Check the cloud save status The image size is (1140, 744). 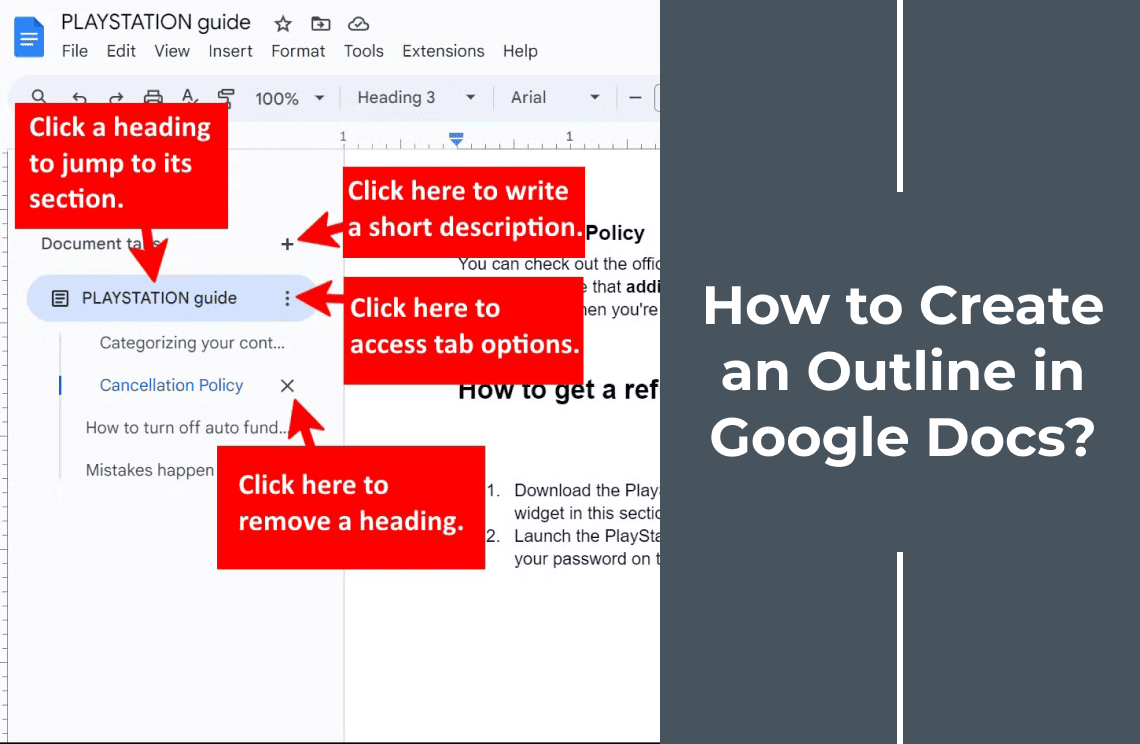click(359, 22)
